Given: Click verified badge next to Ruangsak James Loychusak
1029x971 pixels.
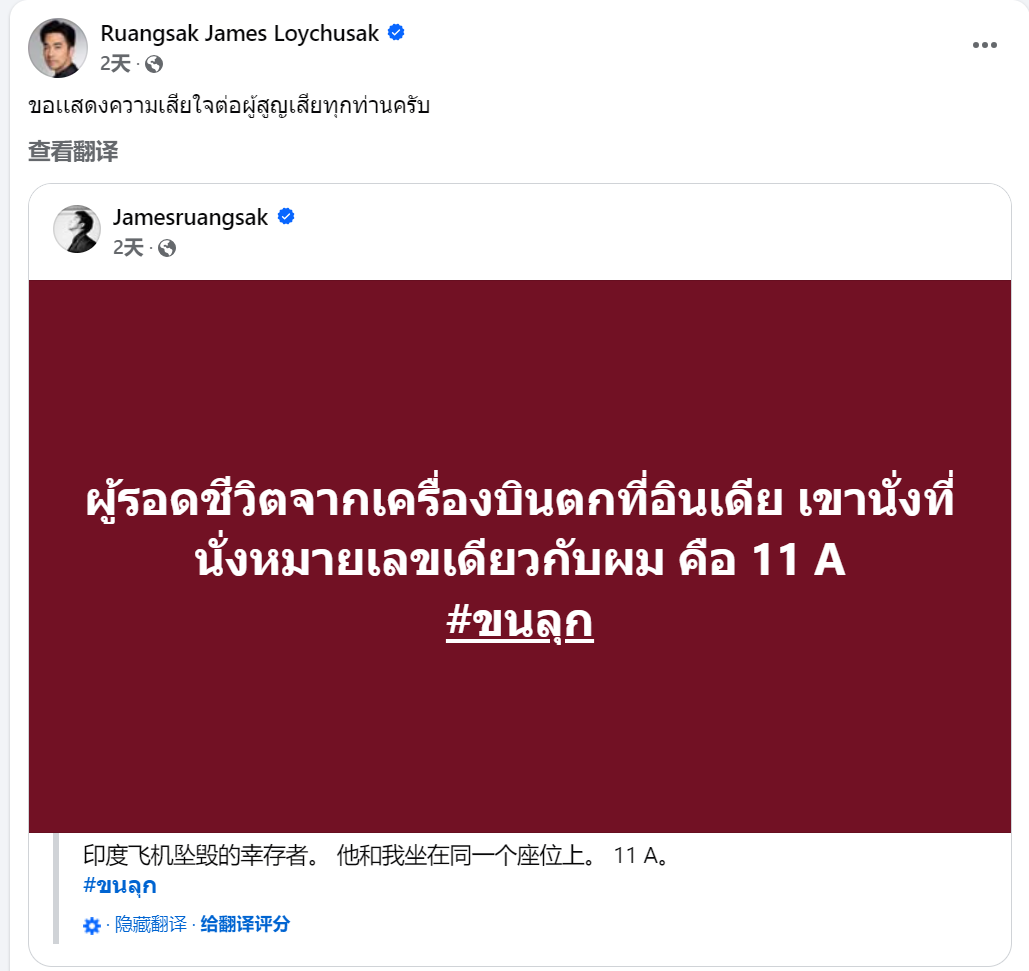Looking at the screenshot, I should [396, 32].
